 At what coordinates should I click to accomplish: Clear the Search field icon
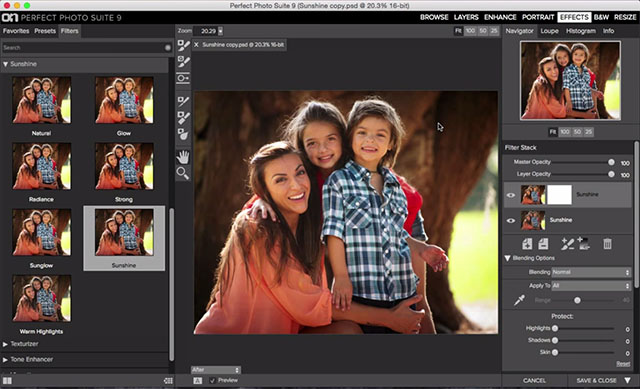(x=168, y=48)
